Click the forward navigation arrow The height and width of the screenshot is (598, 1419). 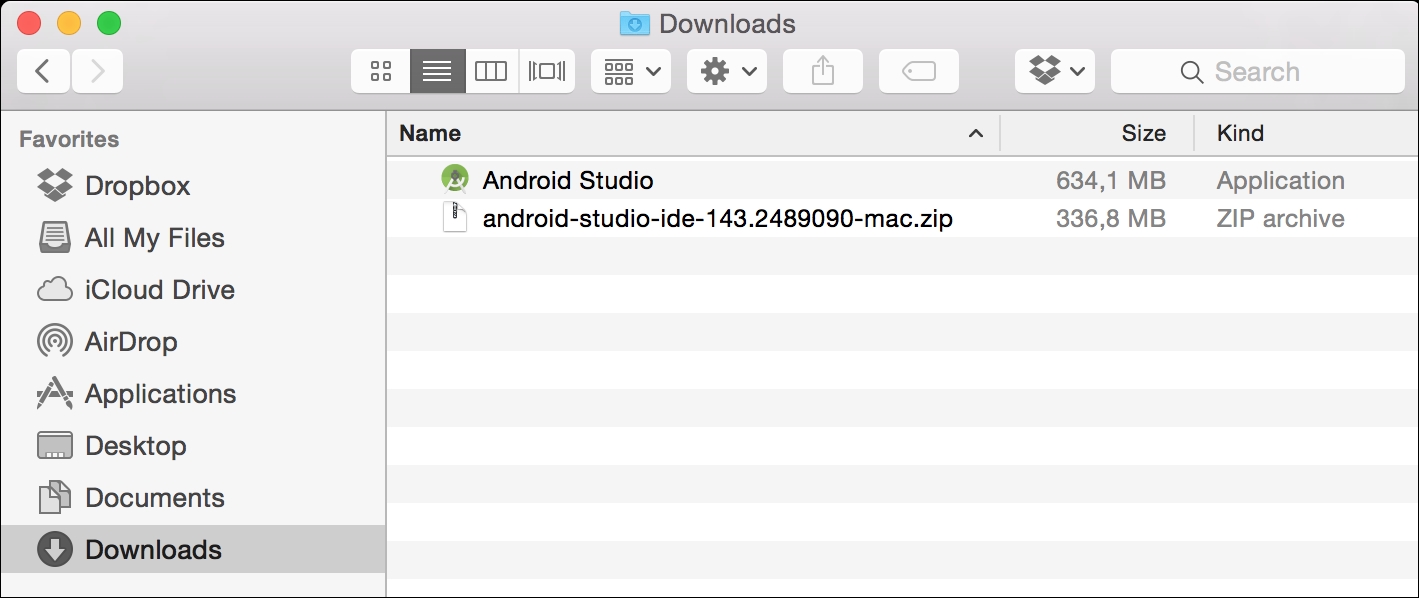(97, 71)
